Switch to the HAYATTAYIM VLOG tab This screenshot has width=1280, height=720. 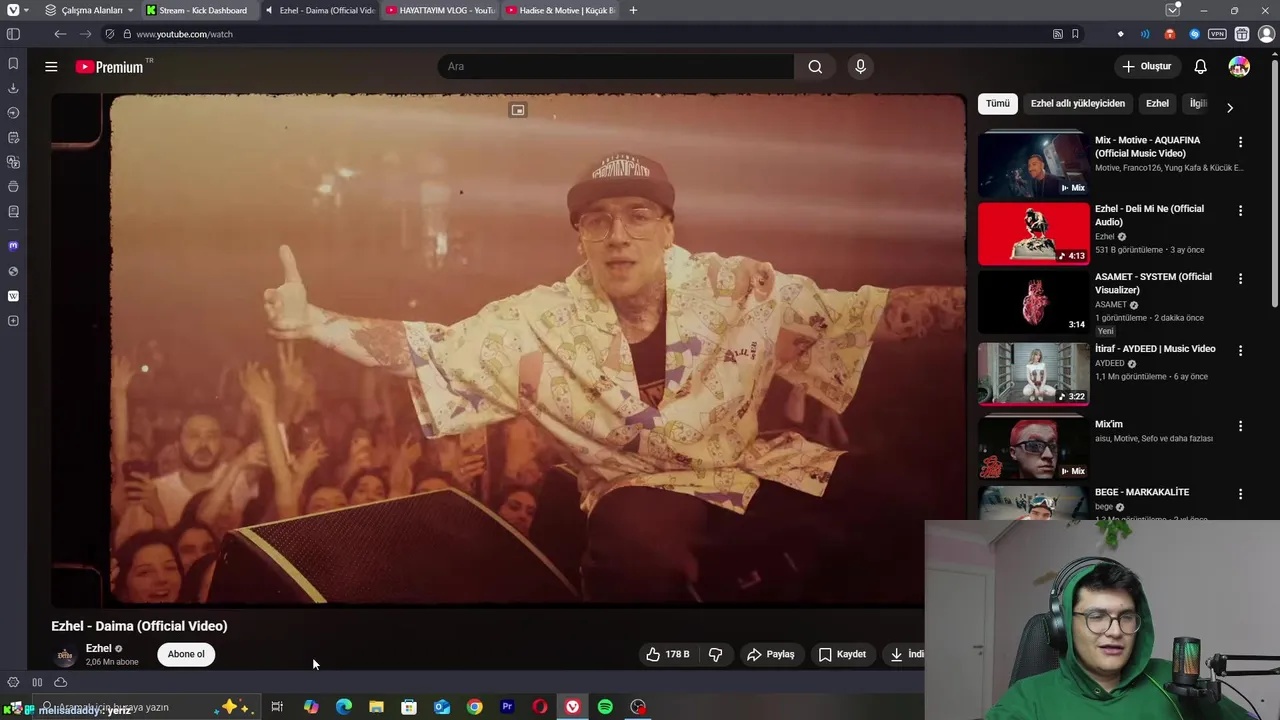pos(439,10)
